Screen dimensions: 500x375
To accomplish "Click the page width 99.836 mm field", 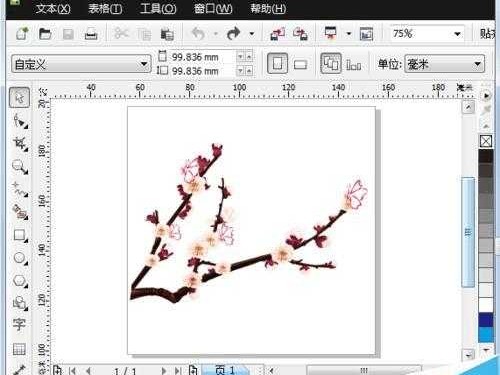I will (x=203, y=57).
